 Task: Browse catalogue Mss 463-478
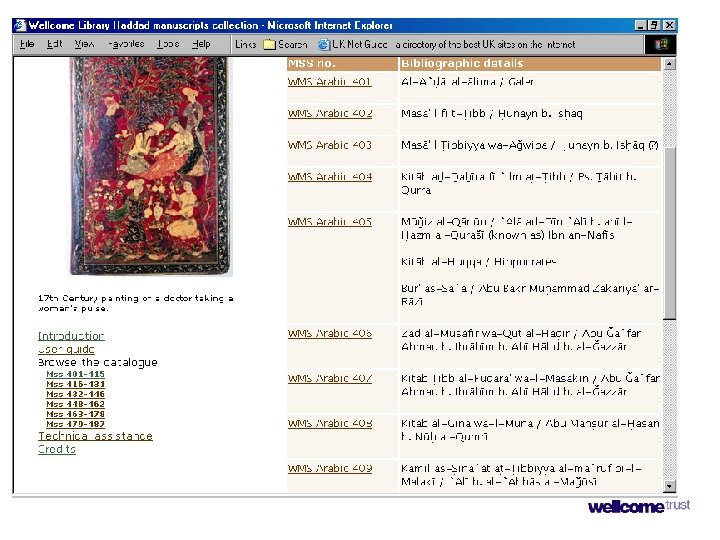tap(75, 414)
